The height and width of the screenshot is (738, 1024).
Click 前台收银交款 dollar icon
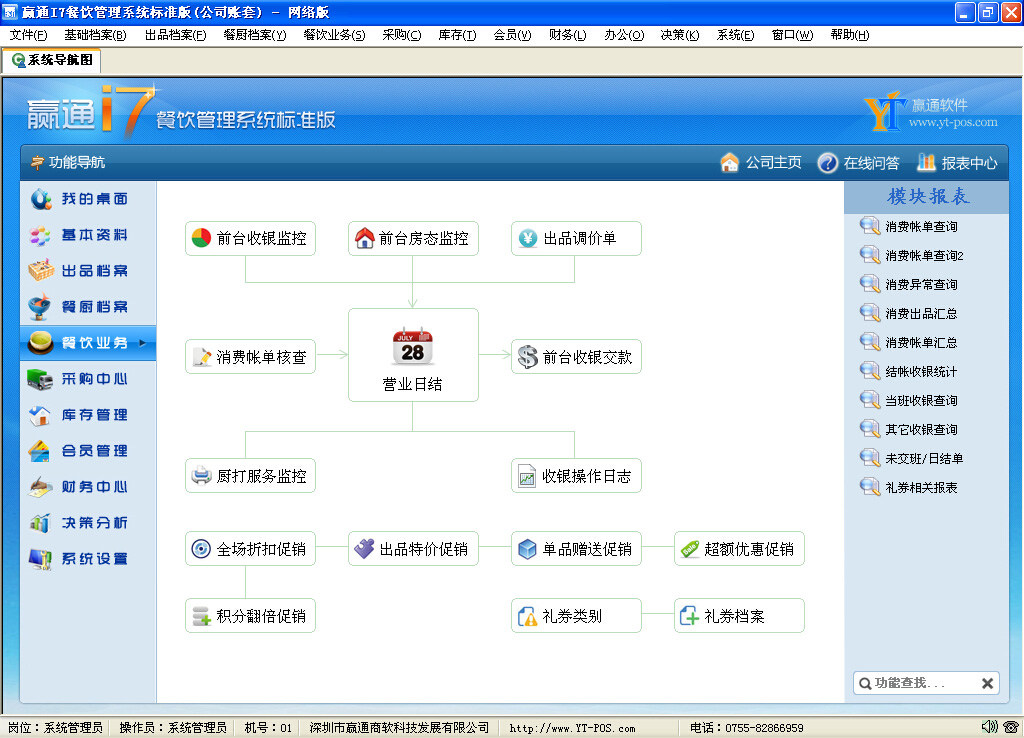click(x=528, y=357)
